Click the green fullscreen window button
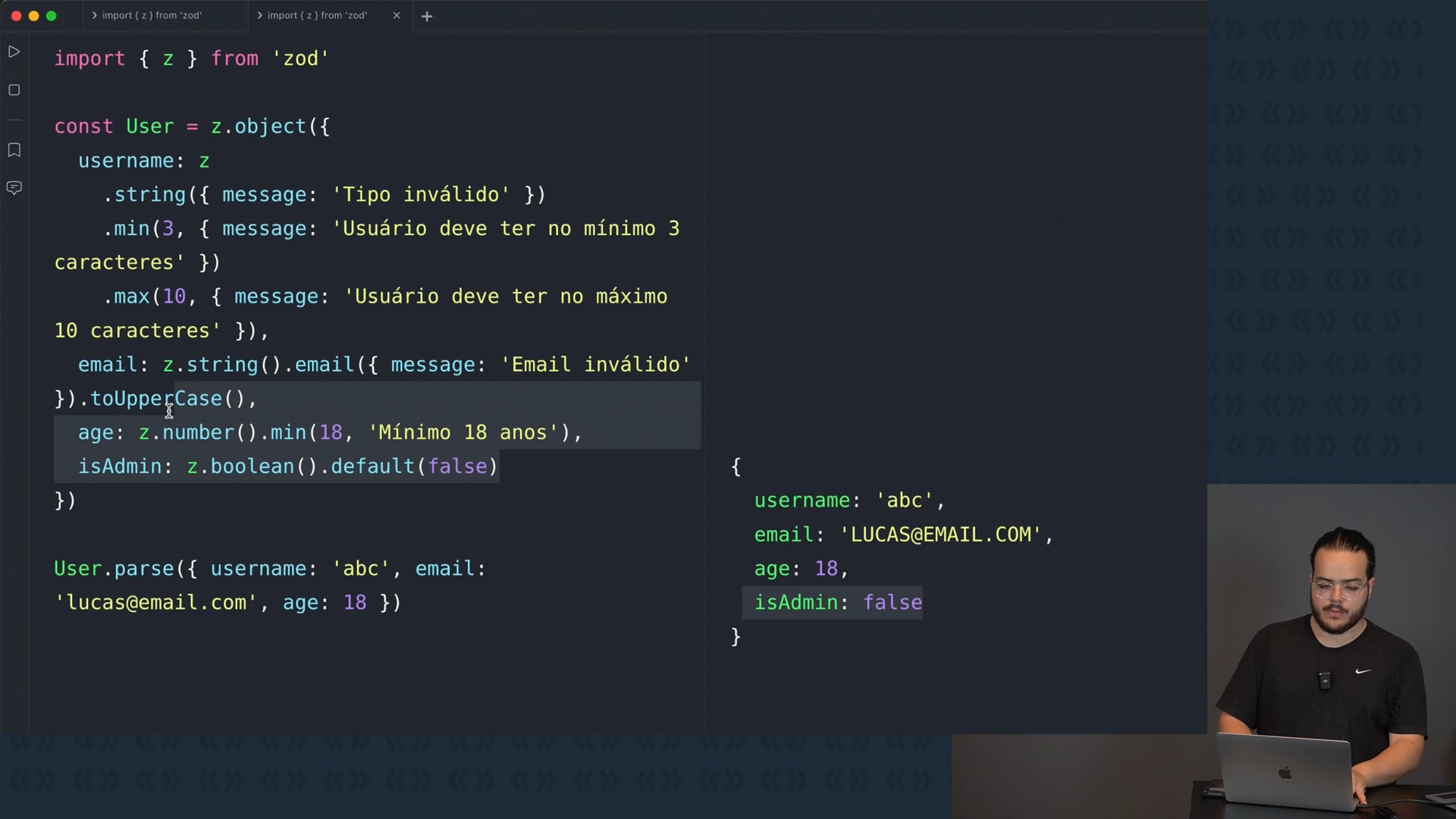This screenshot has width=1456, height=819. click(x=51, y=15)
